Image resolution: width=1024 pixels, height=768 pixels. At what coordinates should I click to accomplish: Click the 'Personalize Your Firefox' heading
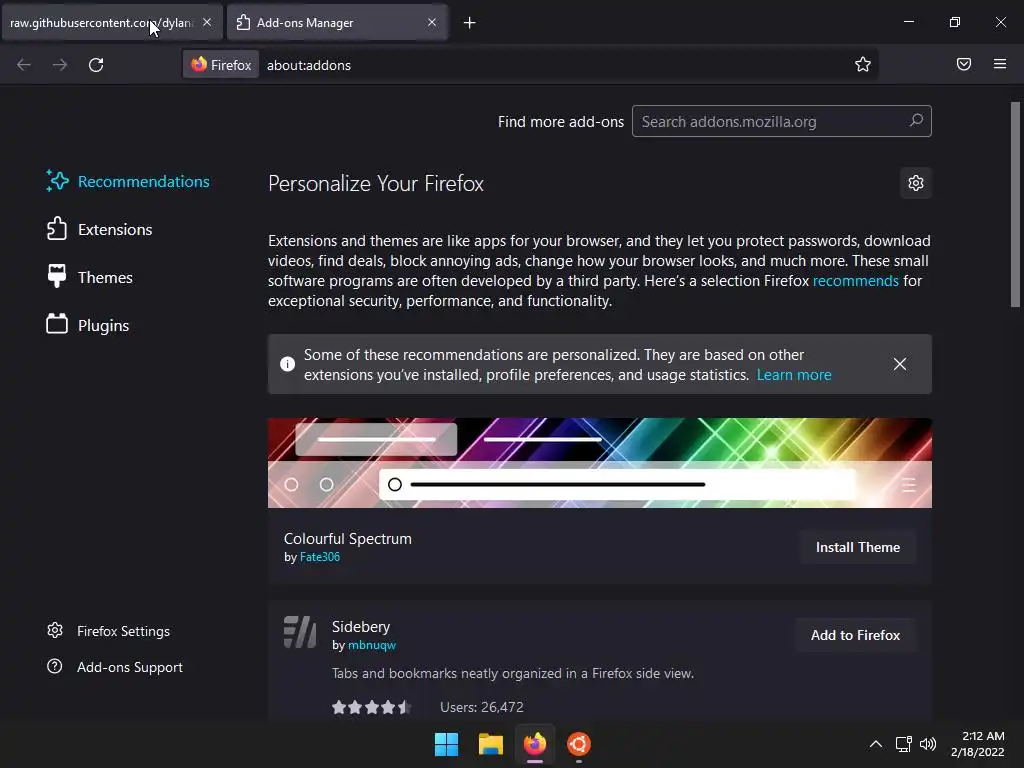pyautogui.click(x=376, y=184)
